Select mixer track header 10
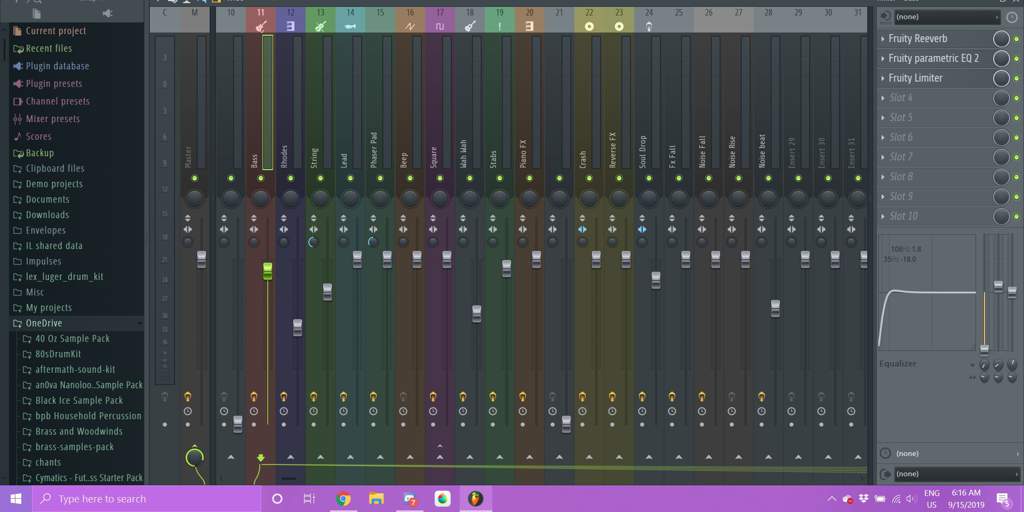This screenshot has width=1024, height=512. click(231, 20)
